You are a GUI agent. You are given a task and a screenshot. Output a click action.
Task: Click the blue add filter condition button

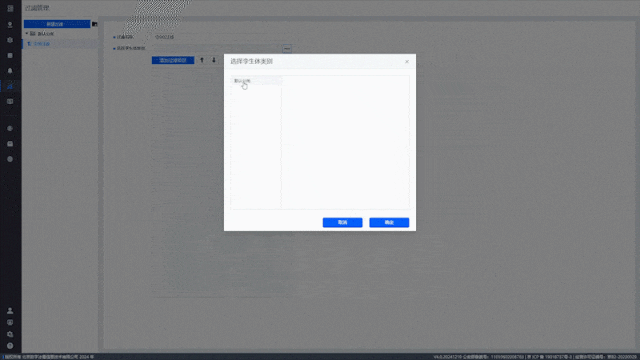(x=173, y=60)
